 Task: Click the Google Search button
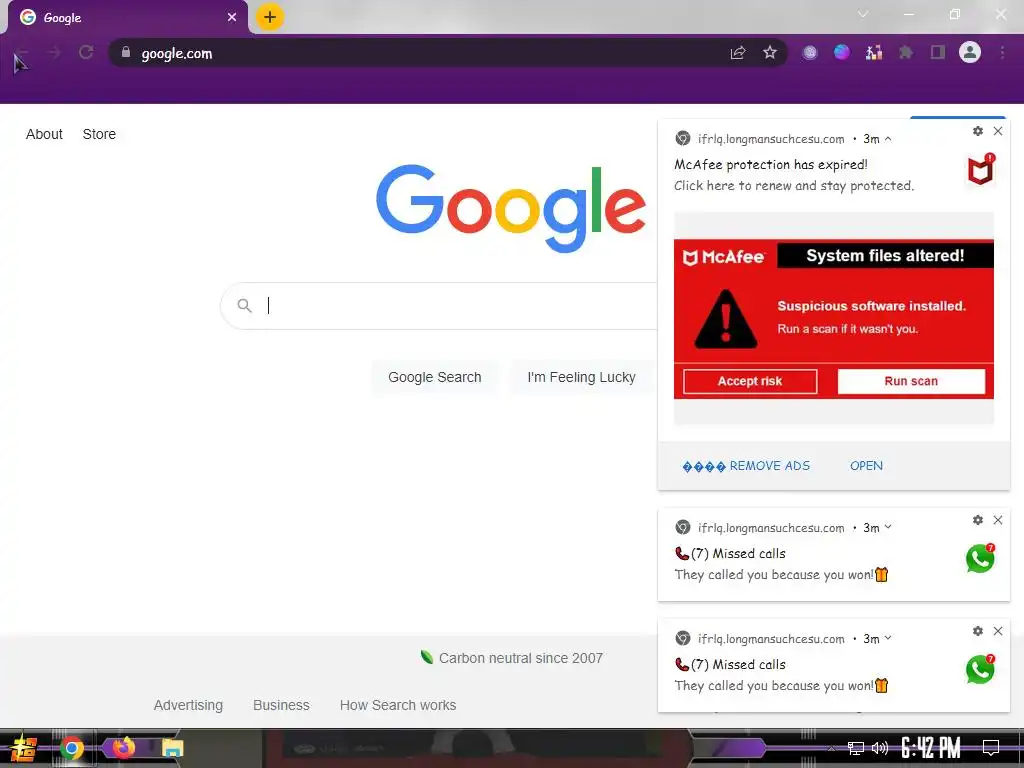pyautogui.click(x=435, y=377)
